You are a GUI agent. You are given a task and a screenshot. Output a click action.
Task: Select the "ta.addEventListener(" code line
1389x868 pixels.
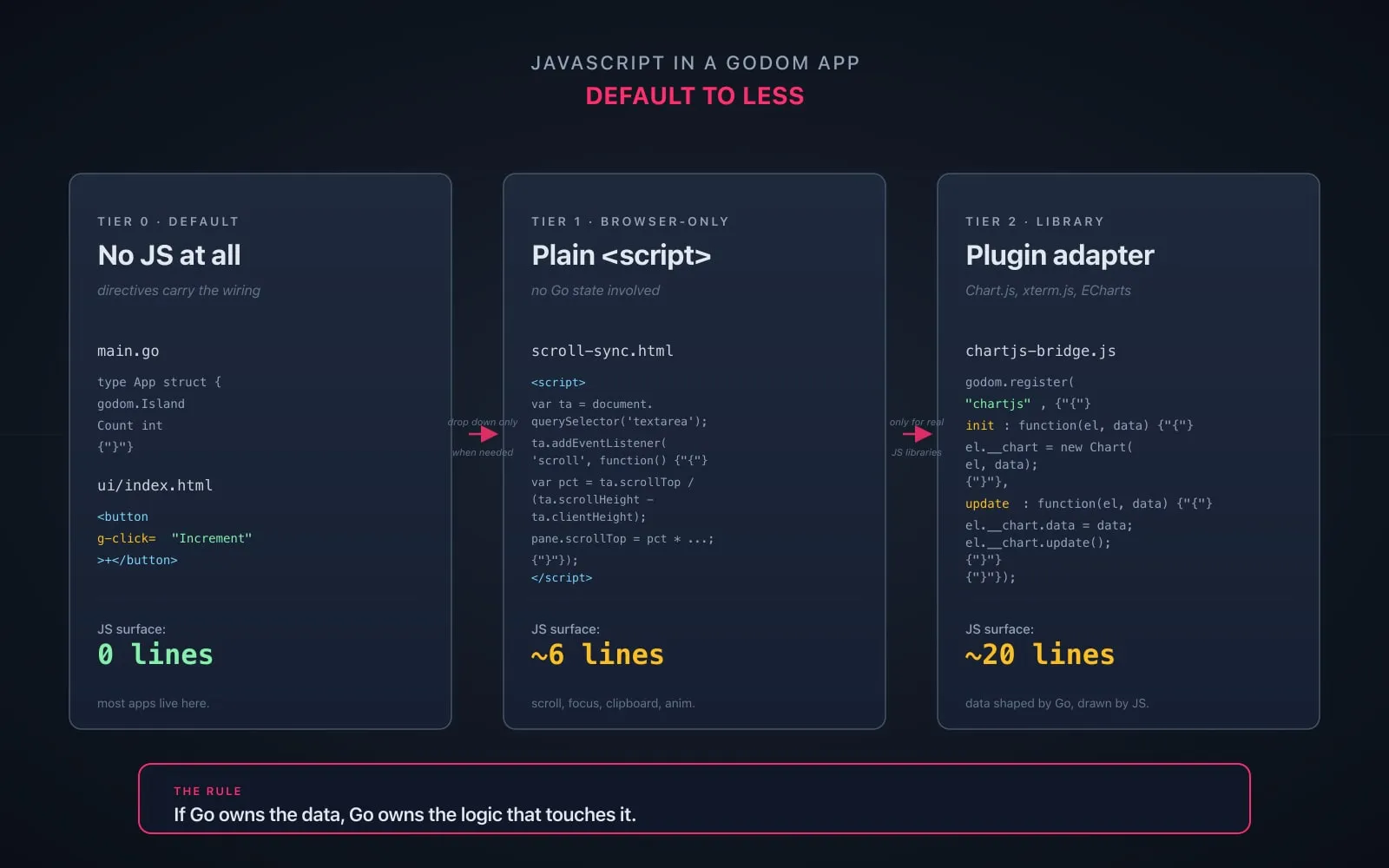(599, 443)
